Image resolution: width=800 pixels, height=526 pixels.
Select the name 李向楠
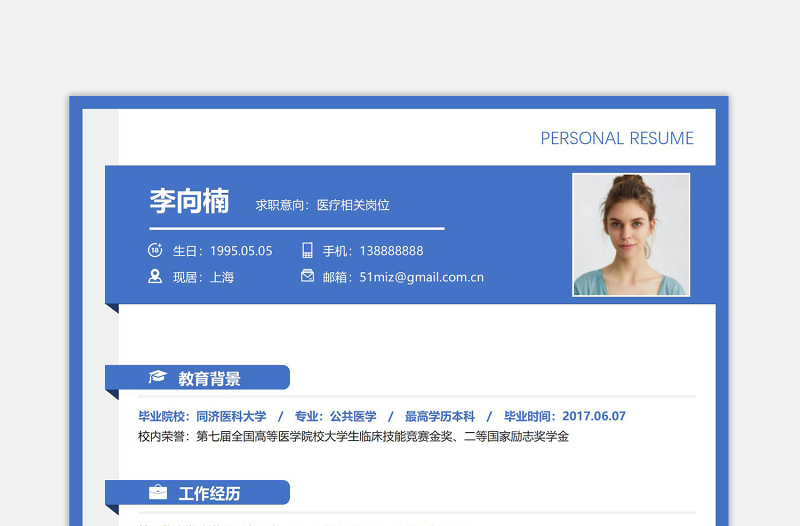click(189, 201)
